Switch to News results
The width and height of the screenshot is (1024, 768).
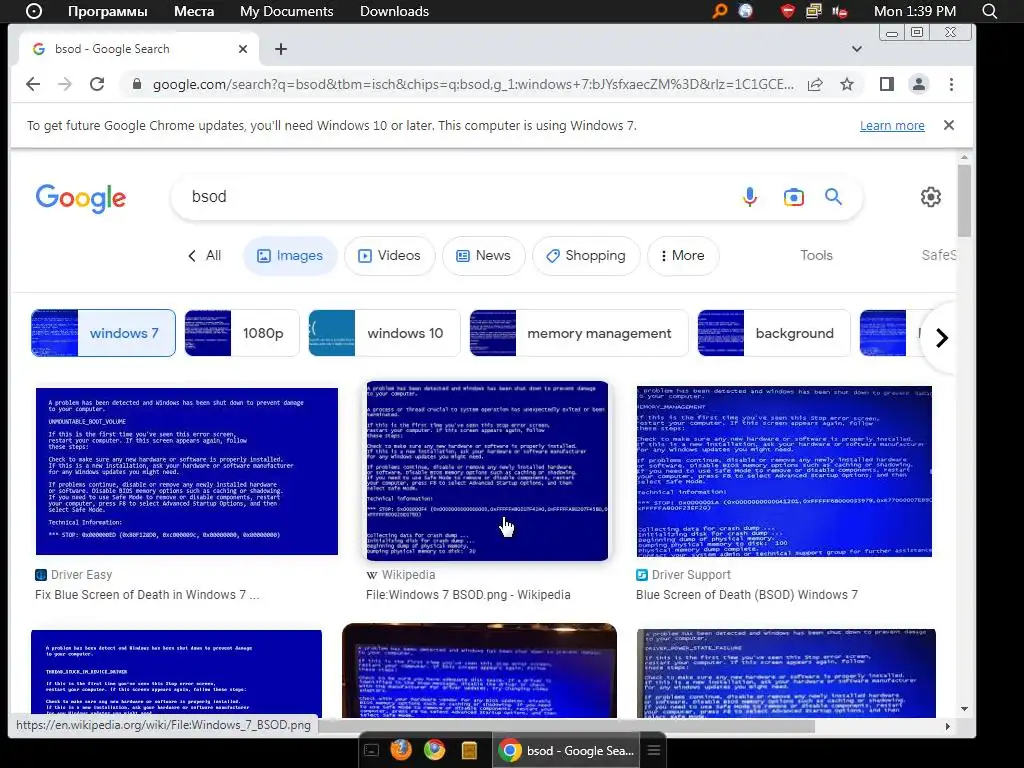[483, 255]
